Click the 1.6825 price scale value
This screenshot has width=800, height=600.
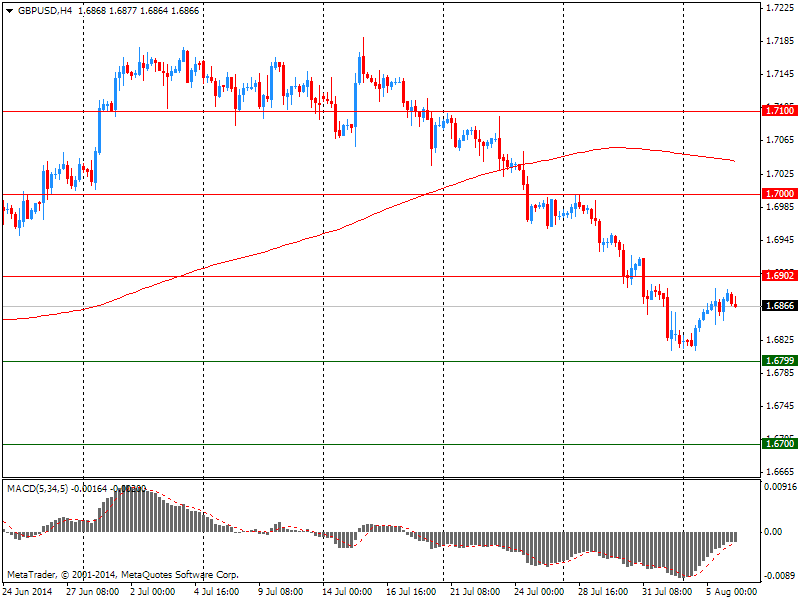pyautogui.click(x=781, y=340)
